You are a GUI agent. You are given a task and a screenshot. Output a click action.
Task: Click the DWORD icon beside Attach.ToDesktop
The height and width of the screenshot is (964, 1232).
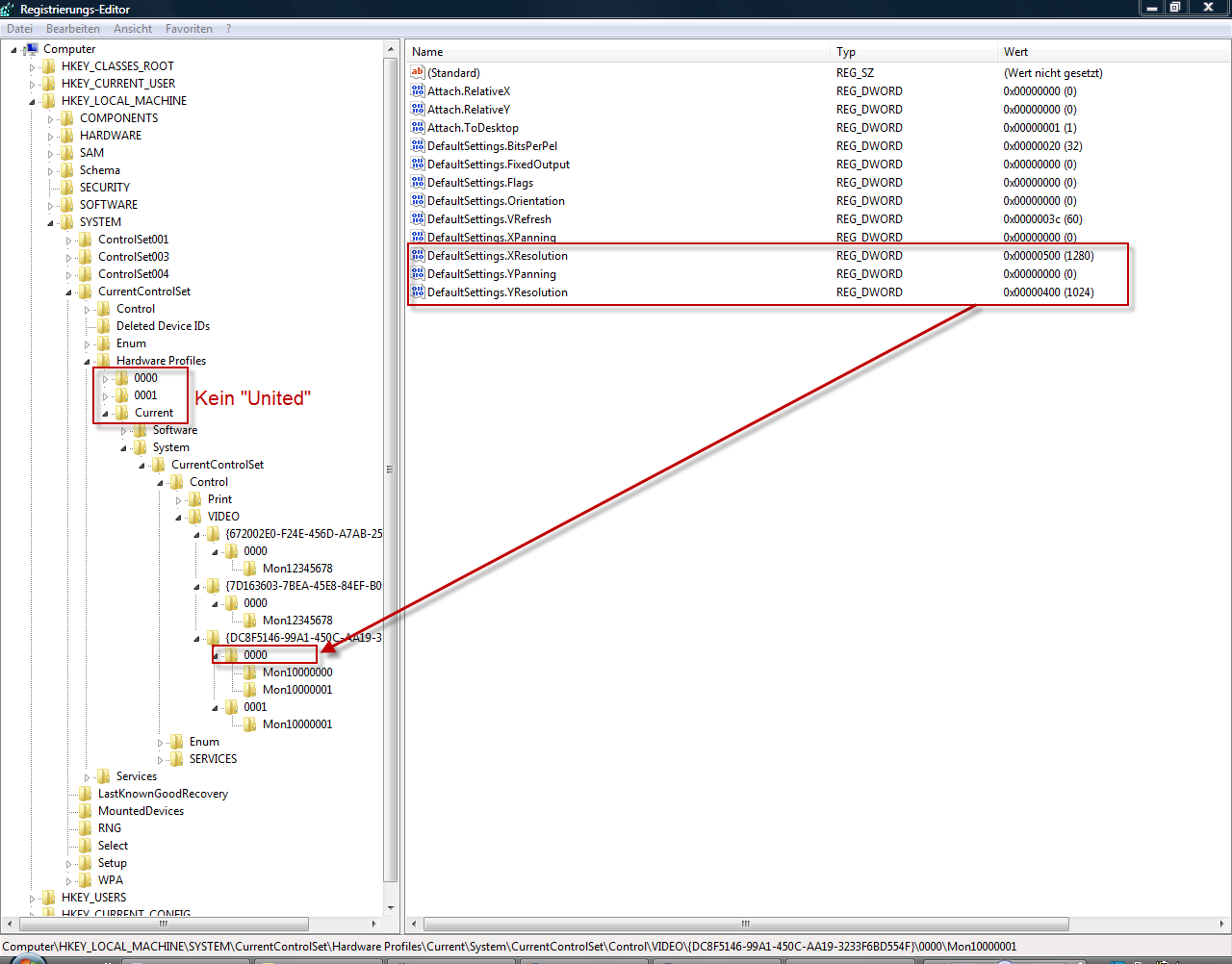point(418,128)
